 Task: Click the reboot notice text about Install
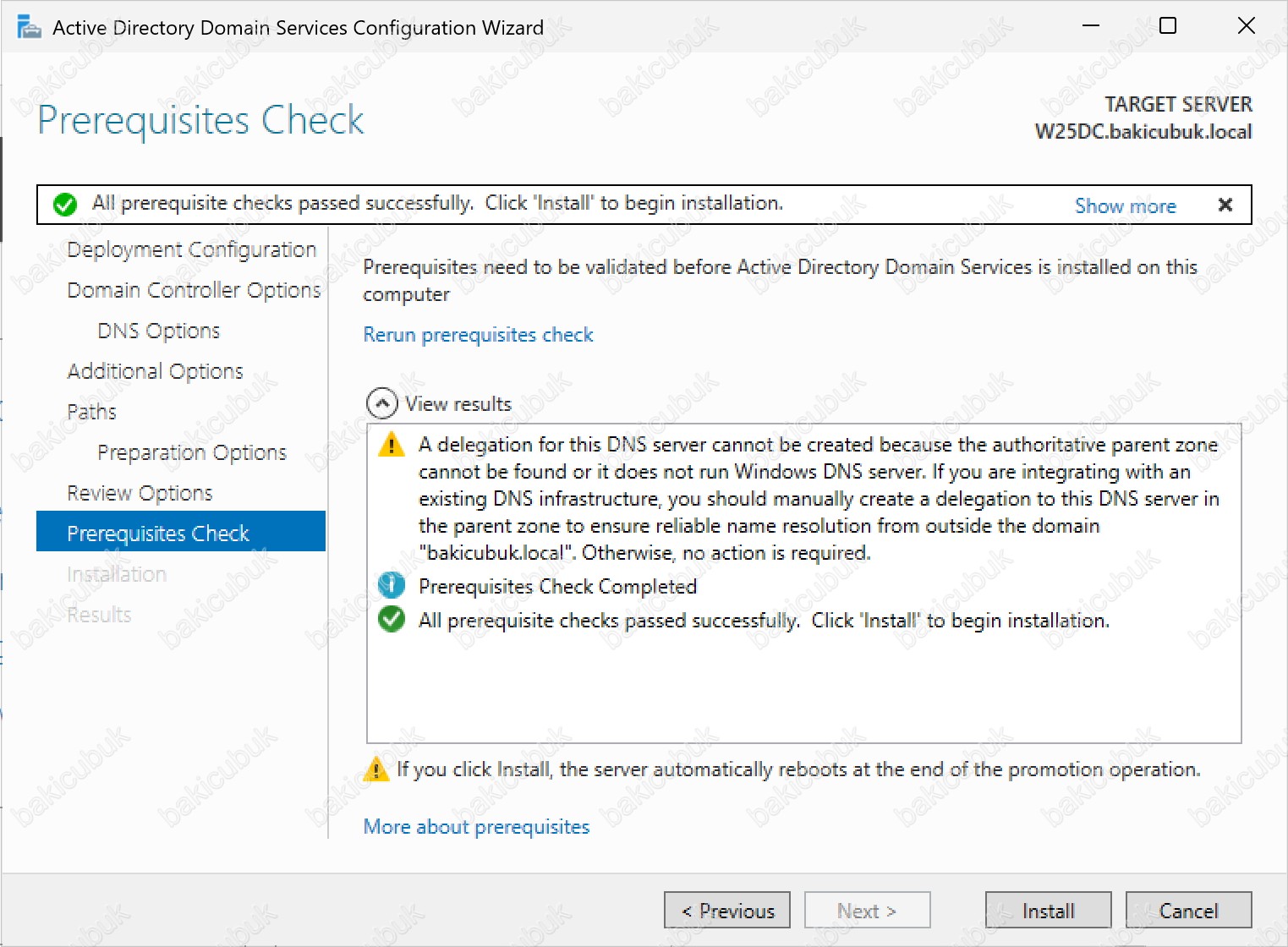798,769
